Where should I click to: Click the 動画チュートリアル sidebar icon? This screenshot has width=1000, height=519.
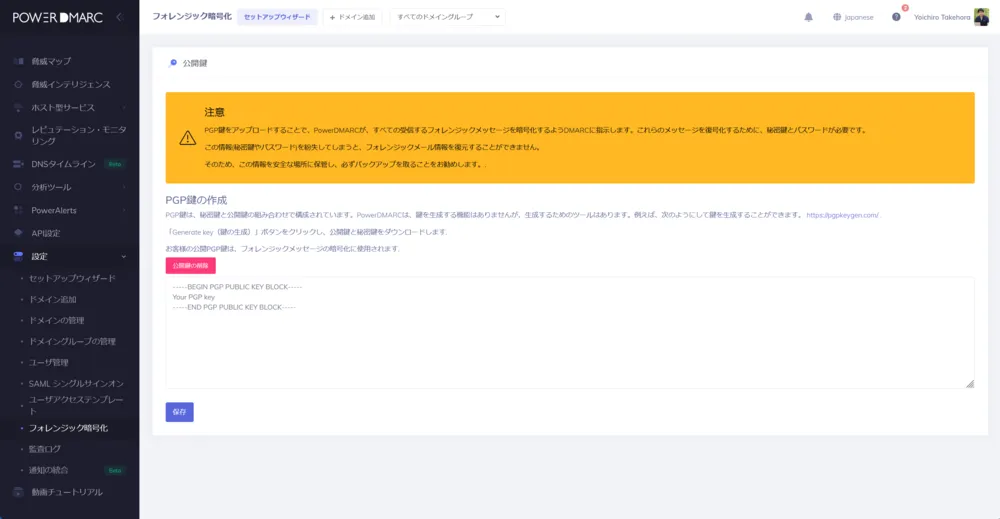(x=18, y=492)
